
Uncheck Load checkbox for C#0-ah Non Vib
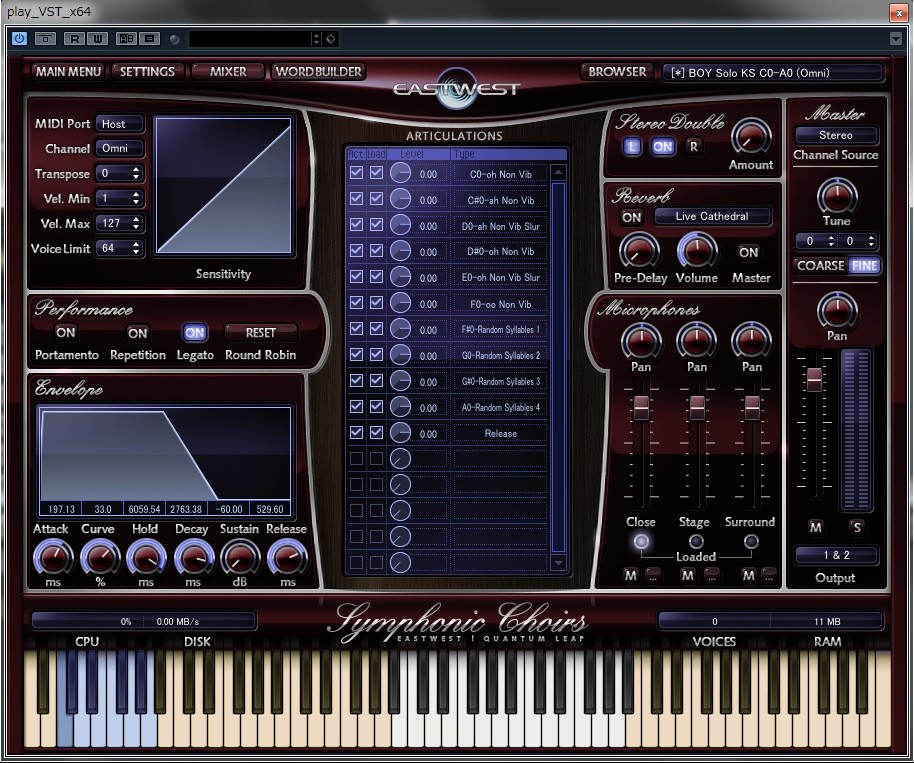coord(377,199)
